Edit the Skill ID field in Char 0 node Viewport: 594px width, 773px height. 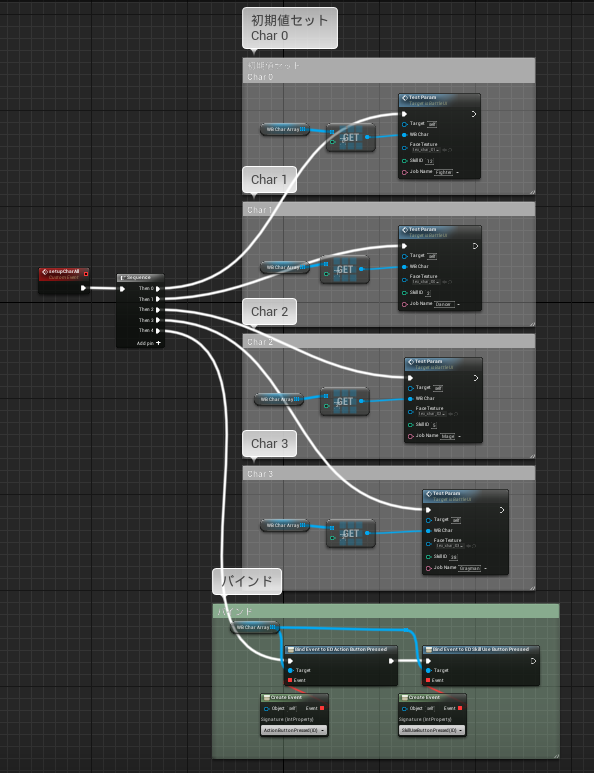pos(429,161)
